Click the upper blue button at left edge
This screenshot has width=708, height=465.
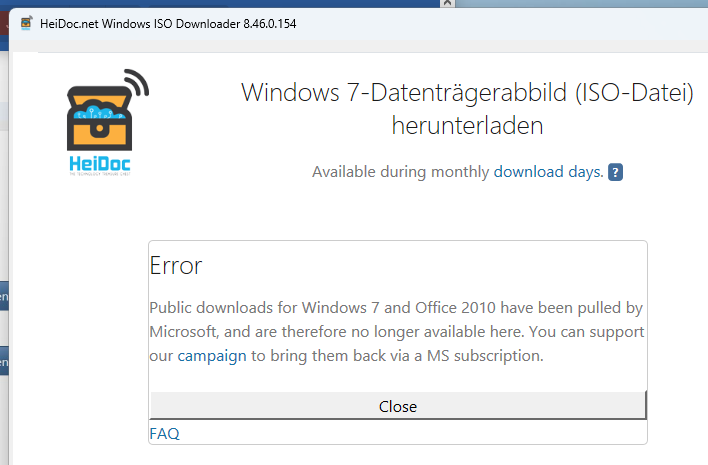(4, 297)
